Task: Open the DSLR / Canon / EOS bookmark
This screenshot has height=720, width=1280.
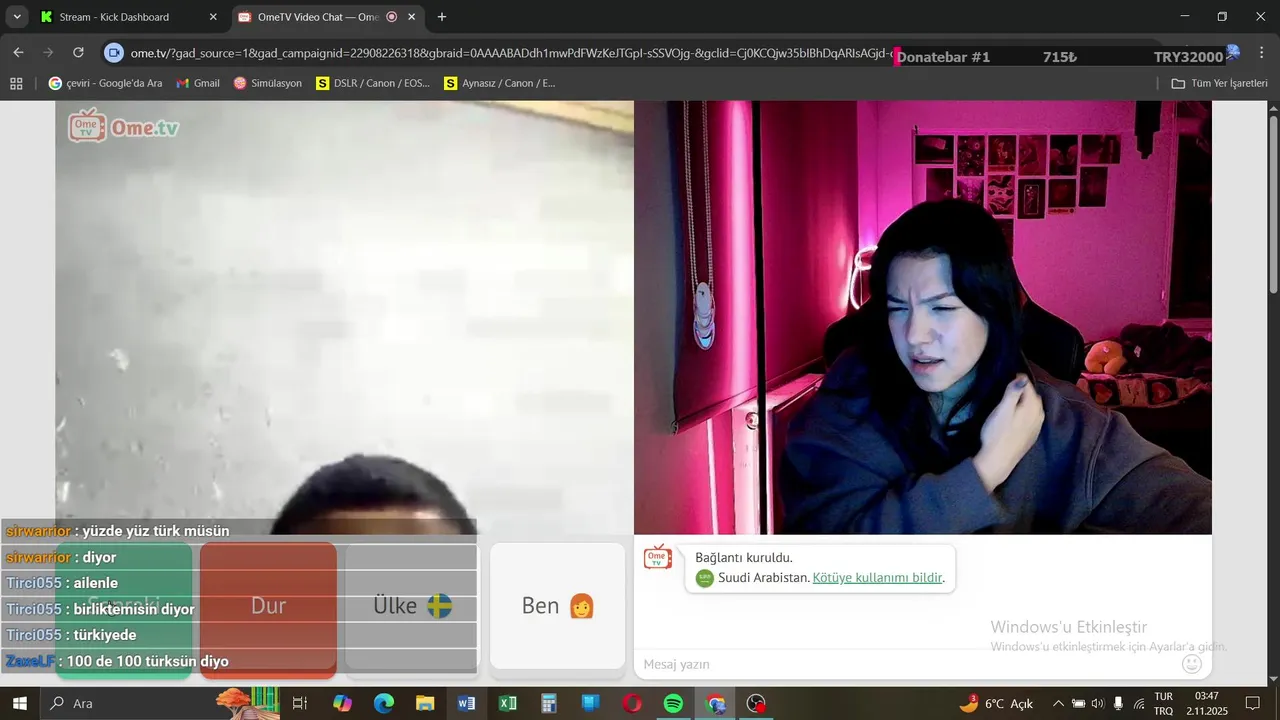Action: pos(373,83)
